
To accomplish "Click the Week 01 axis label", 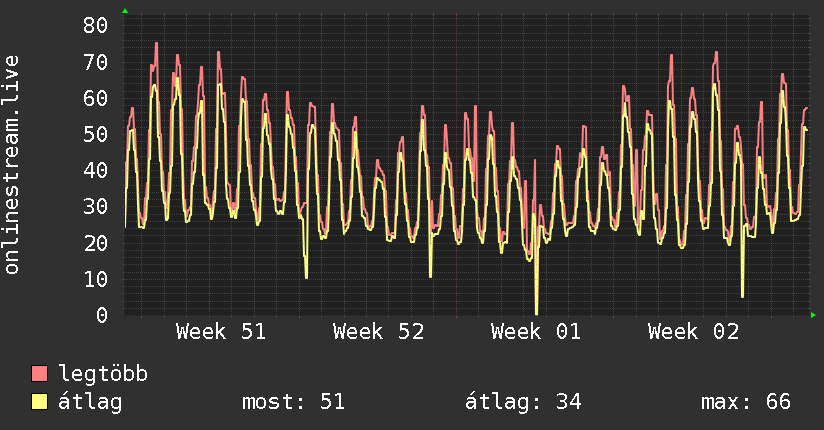I will click(536, 332).
